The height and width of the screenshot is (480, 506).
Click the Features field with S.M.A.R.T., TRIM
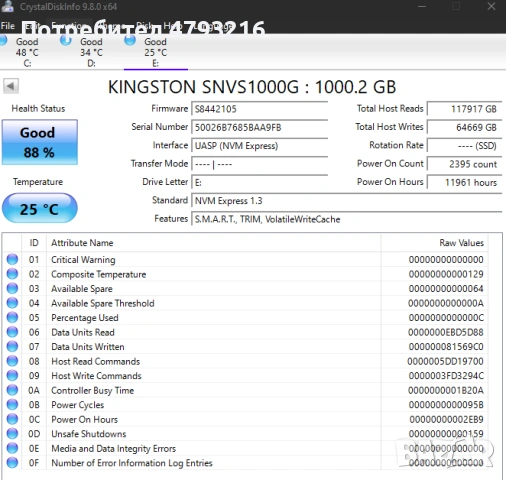point(347,219)
